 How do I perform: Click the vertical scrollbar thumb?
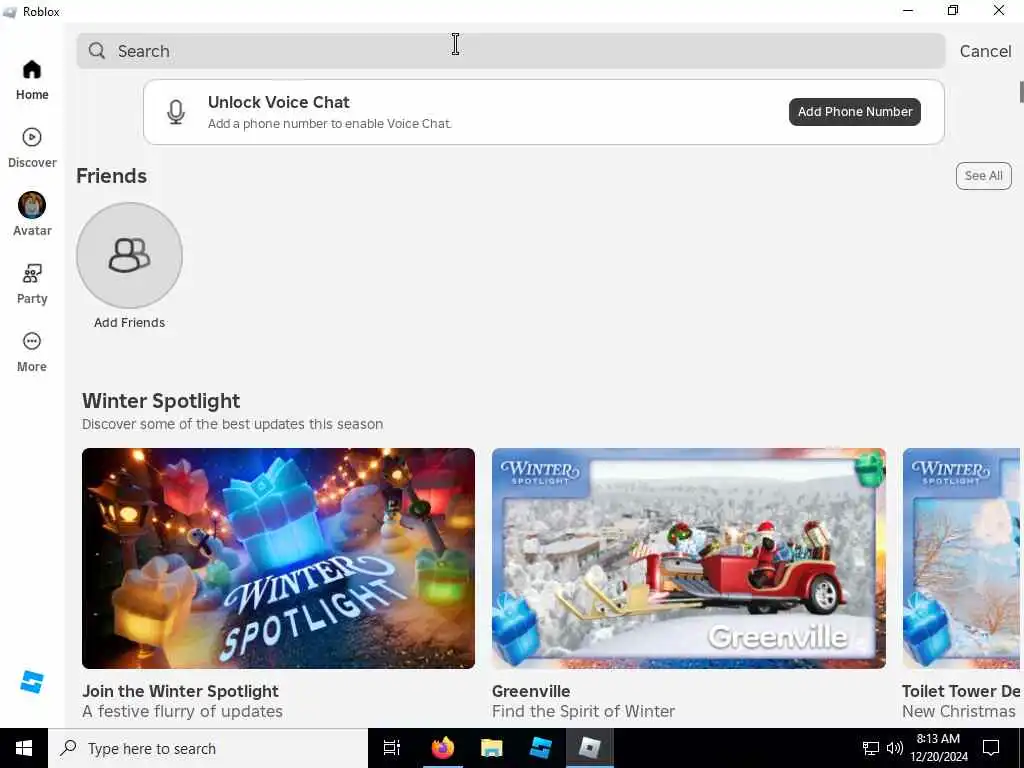(1021, 91)
